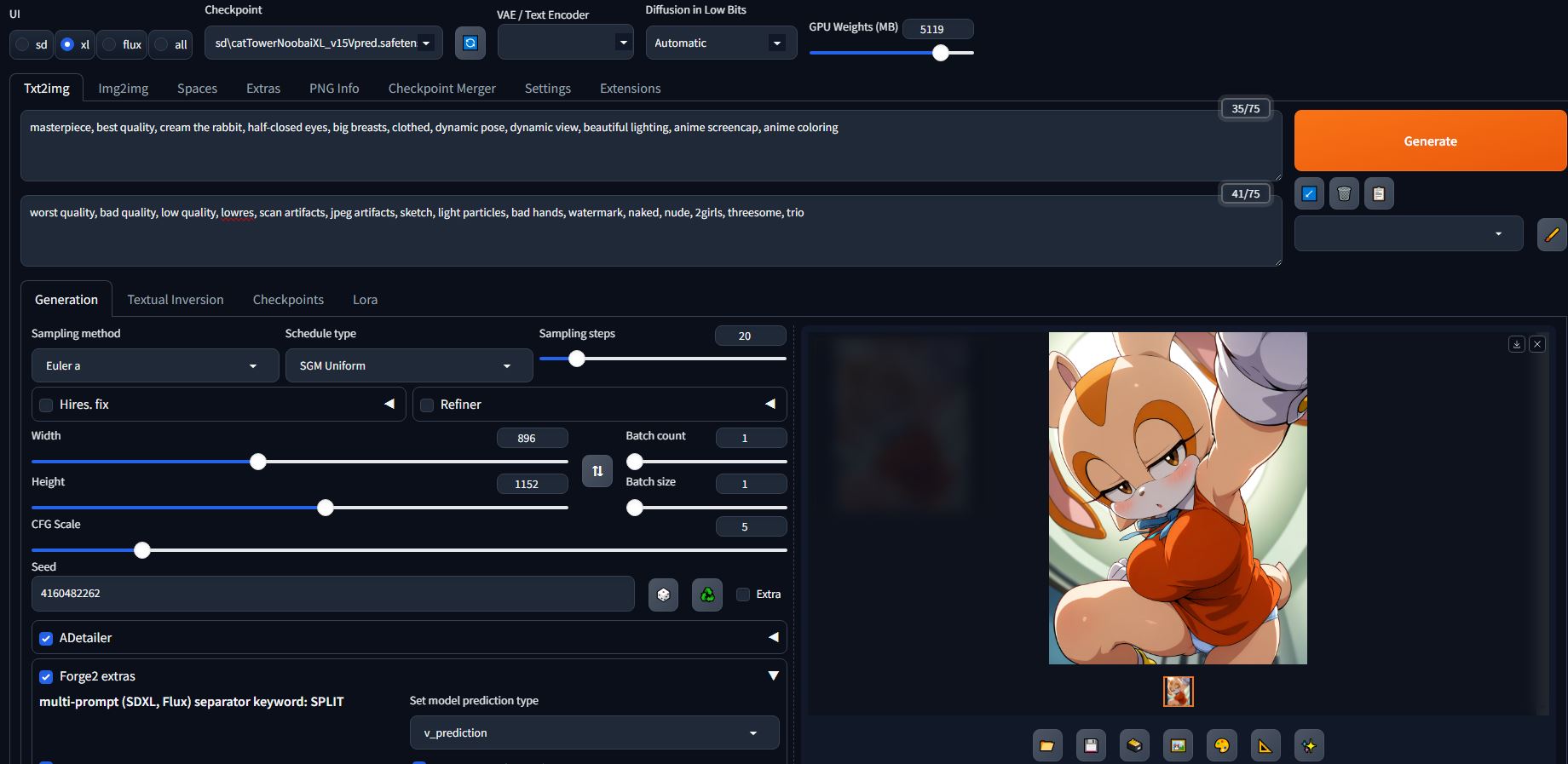Viewport: 1568px width, 764px height.
Task: Select the small result thumbnail below preview
Action: point(1179,692)
